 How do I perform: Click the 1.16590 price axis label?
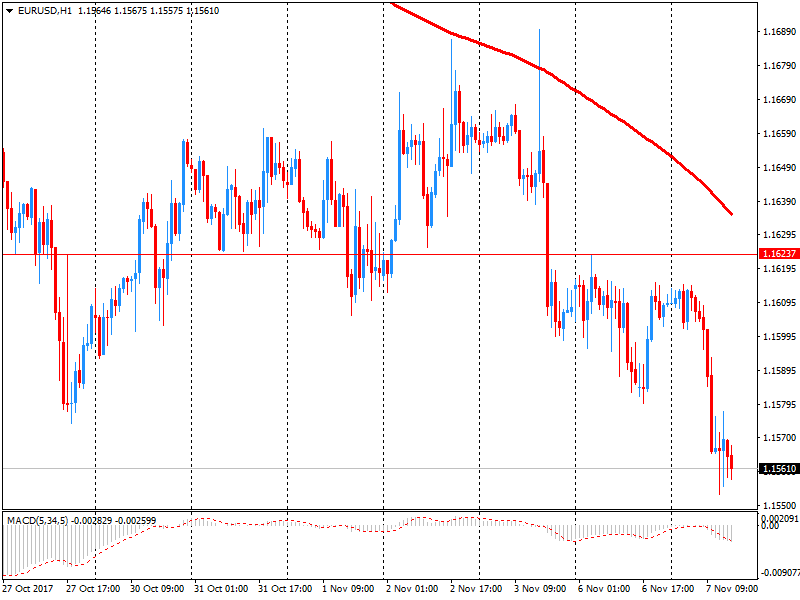tap(779, 134)
